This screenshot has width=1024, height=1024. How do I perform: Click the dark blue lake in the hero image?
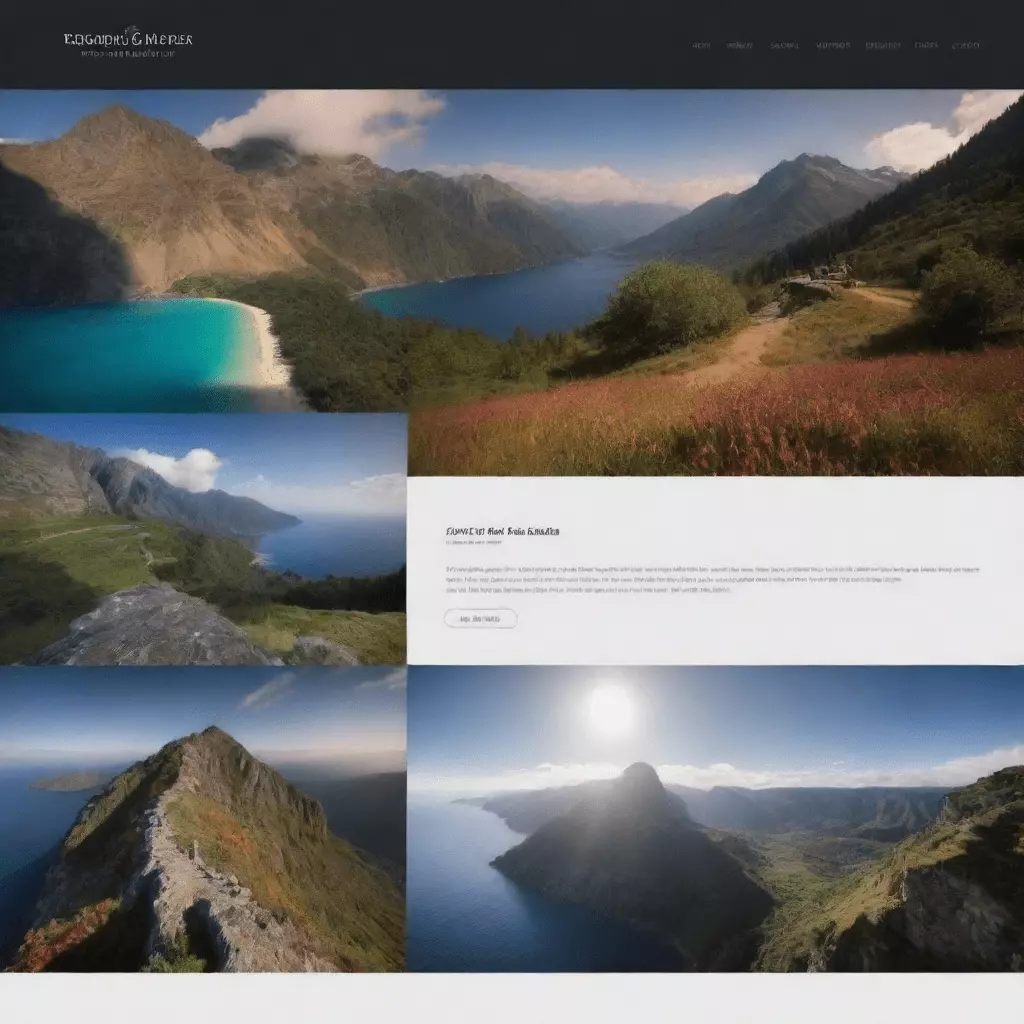[x=496, y=294]
